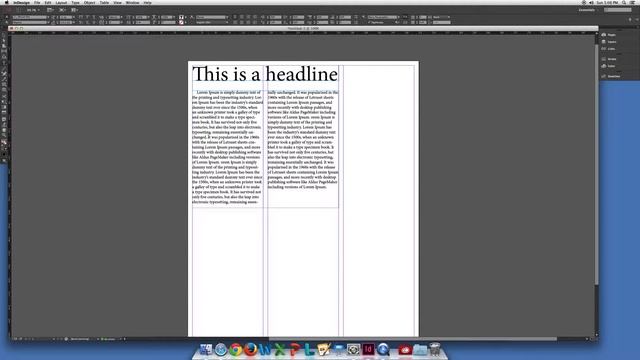Viewport: 640px width, 360px height.
Task: Open Microsoft PowerPoint from the Dock
Action: click(x=294, y=349)
